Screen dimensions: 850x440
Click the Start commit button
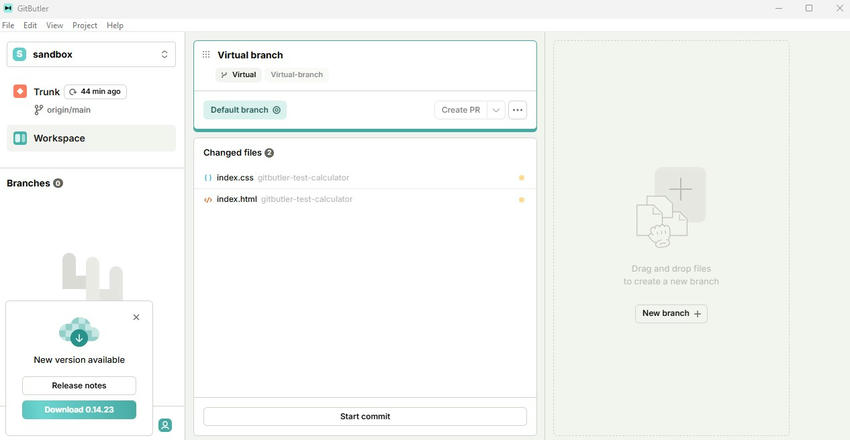click(x=365, y=417)
